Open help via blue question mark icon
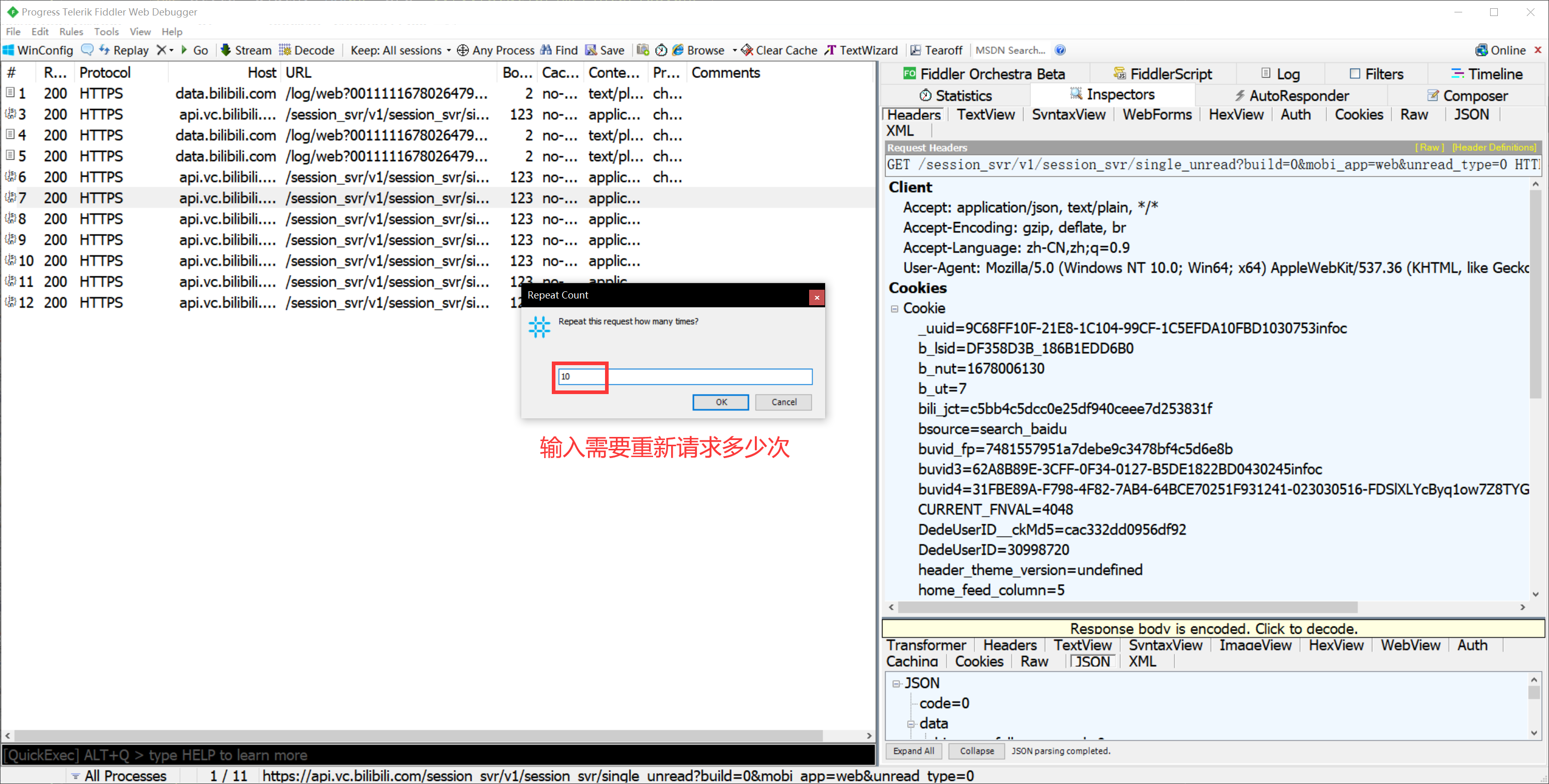Image resolution: width=1549 pixels, height=784 pixels. coord(1060,50)
